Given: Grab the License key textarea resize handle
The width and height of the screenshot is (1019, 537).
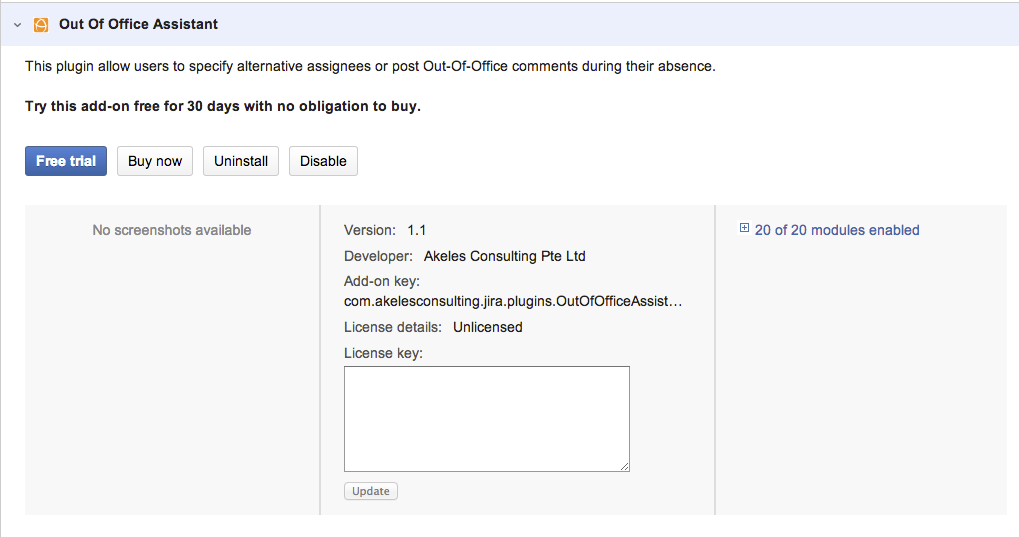Looking at the screenshot, I should (625, 466).
